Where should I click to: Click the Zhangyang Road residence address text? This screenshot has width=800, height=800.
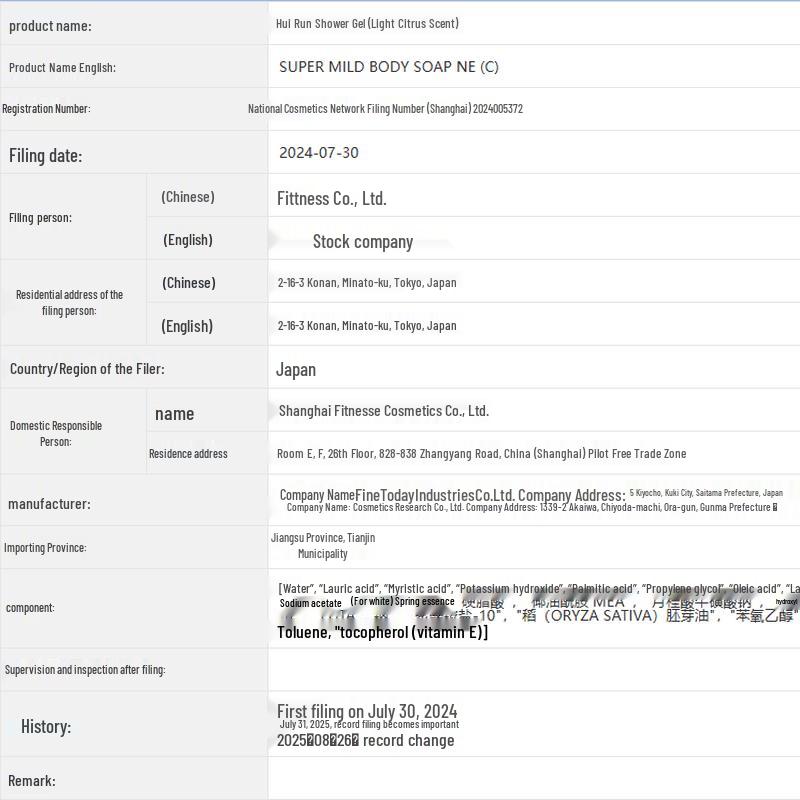481,454
